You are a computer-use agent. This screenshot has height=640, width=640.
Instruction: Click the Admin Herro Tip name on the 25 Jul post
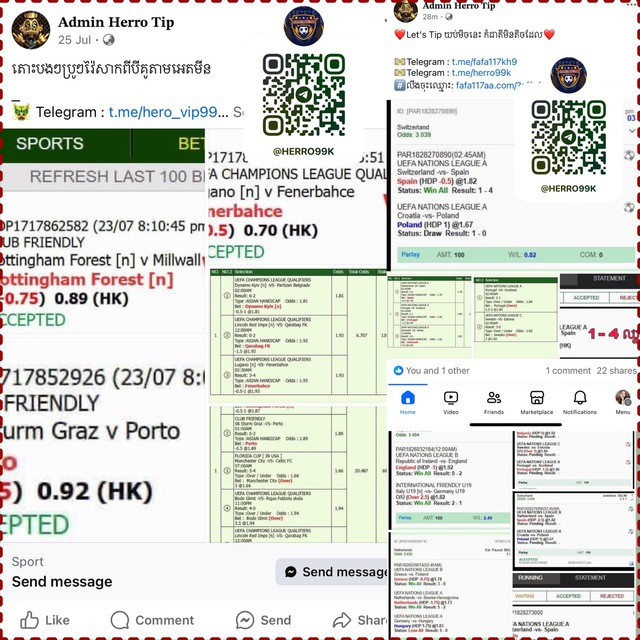pos(116,22)
